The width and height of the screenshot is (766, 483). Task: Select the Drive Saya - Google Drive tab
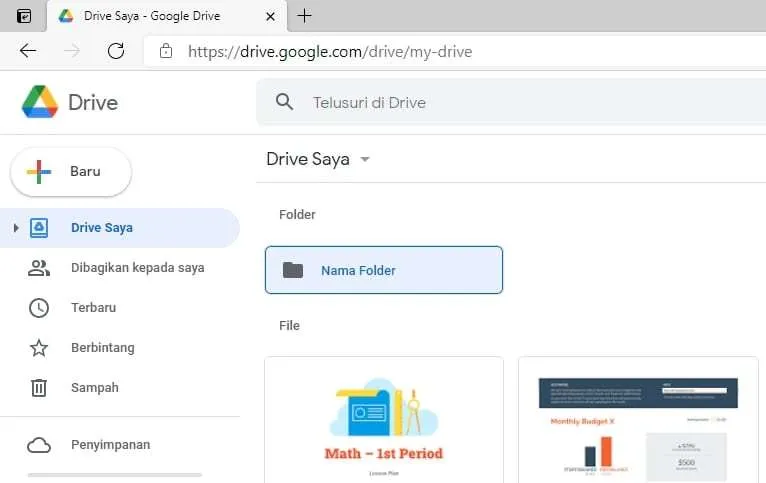click(x=167, y=16)
